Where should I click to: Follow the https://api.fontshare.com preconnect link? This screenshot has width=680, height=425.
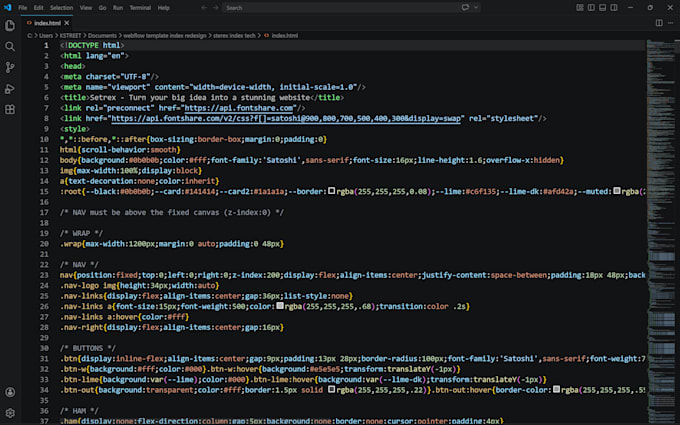[239, 108]
